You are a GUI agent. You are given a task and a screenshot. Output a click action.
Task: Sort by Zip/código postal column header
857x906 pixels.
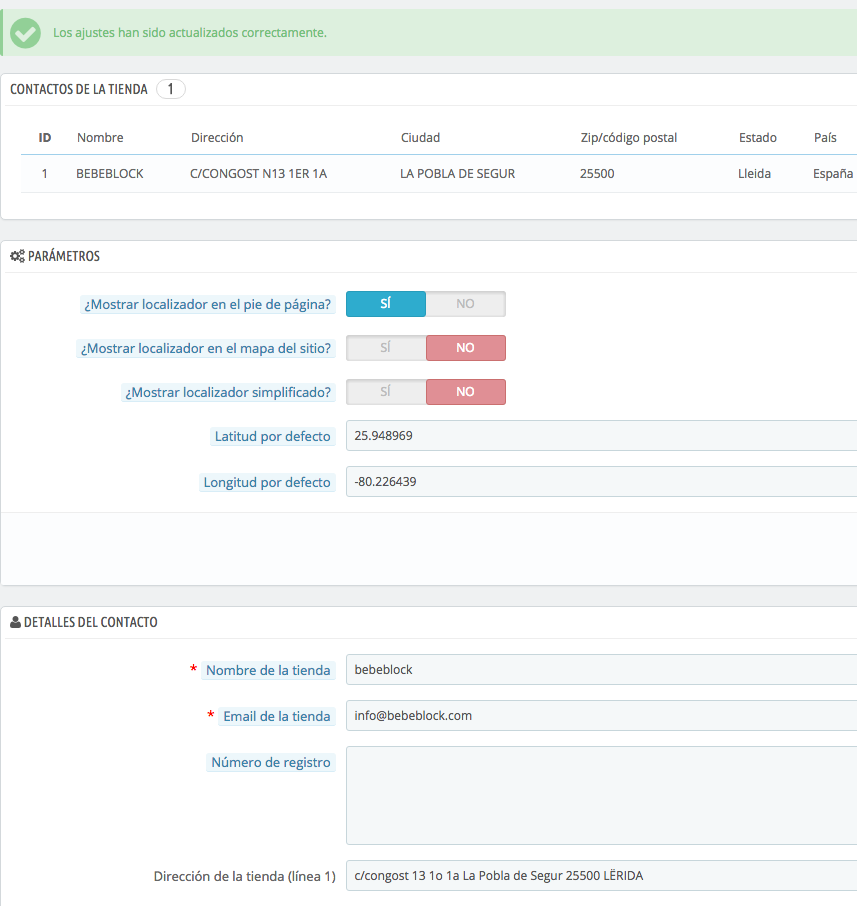tap(629, 138)
